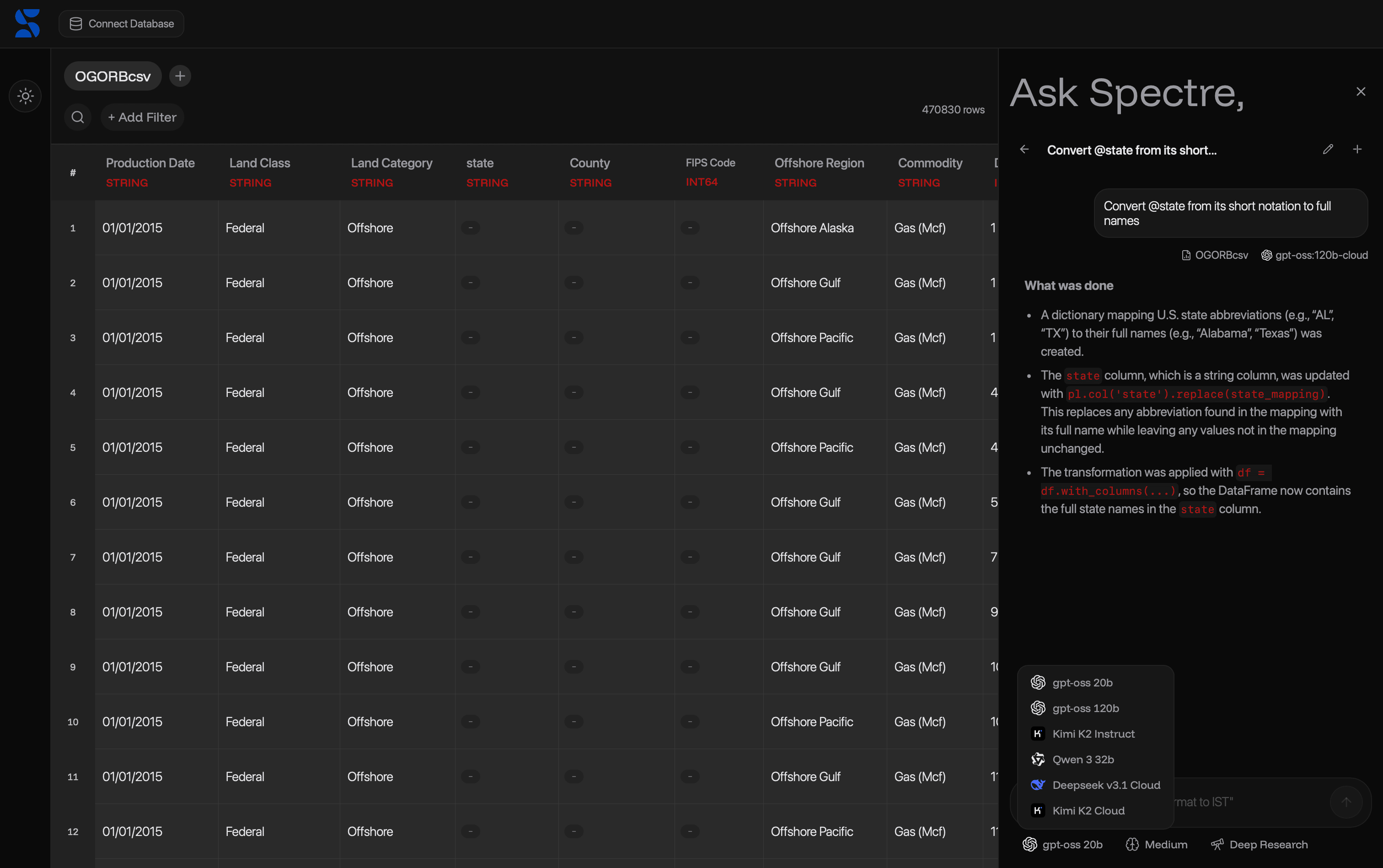Image resolution: width=1383 pixels, height=868 pixels.
Task: Select Qwen 3 32b model option
Action: (x=1083, y=760)
